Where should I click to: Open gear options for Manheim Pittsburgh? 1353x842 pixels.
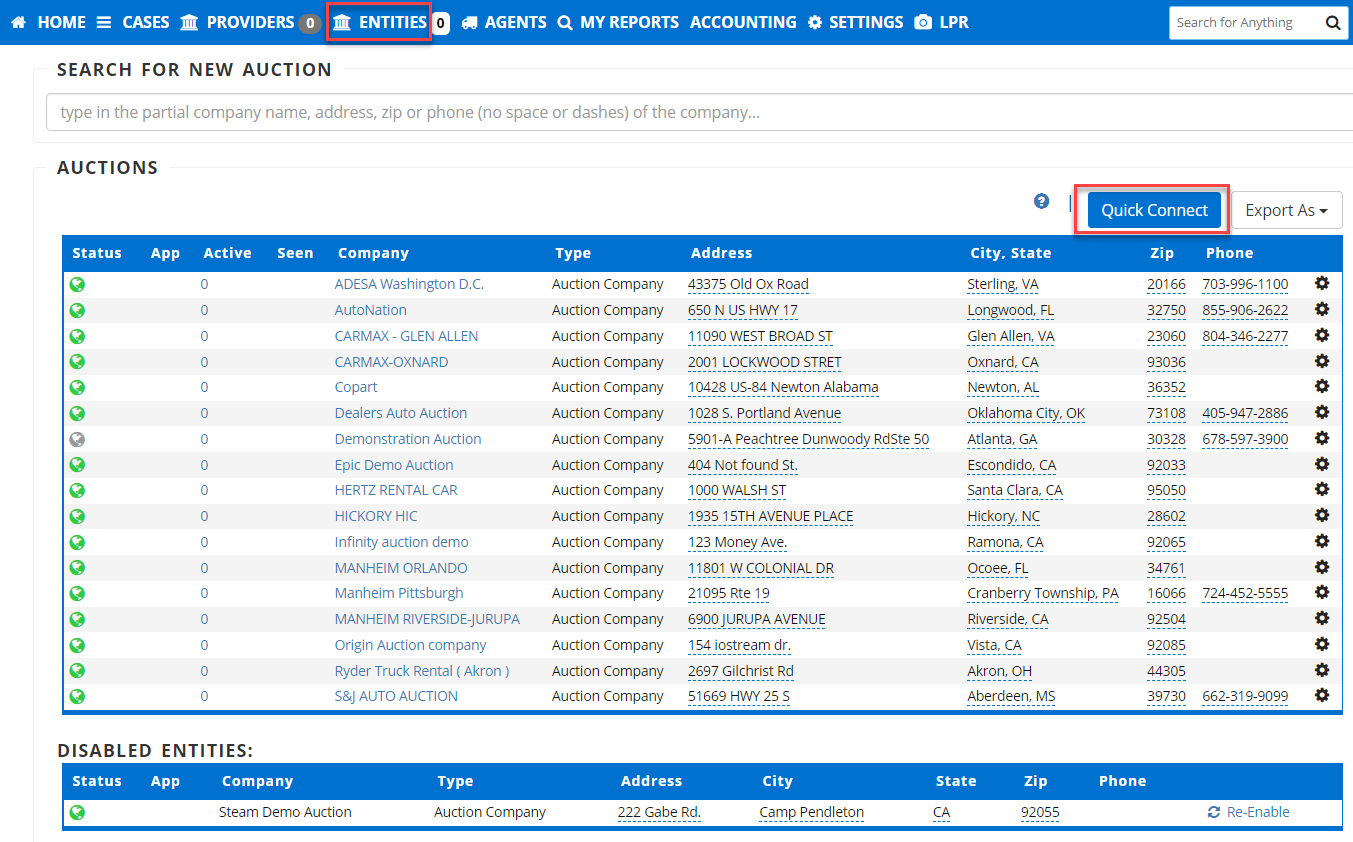pyautogui.click(x=1321, y=593)
